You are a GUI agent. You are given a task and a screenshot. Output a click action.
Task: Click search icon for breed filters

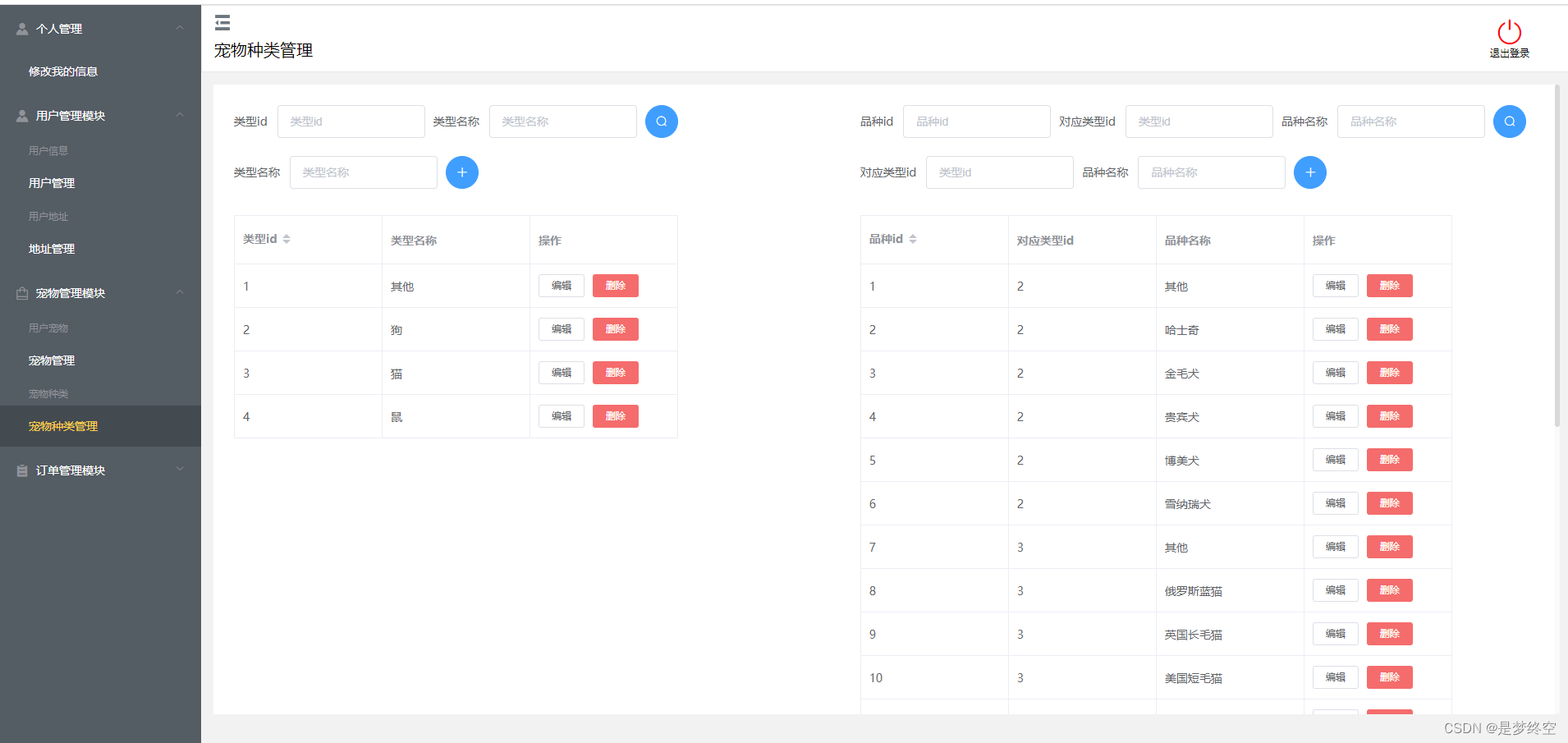pyautogui.click(x=1510, y=122)
